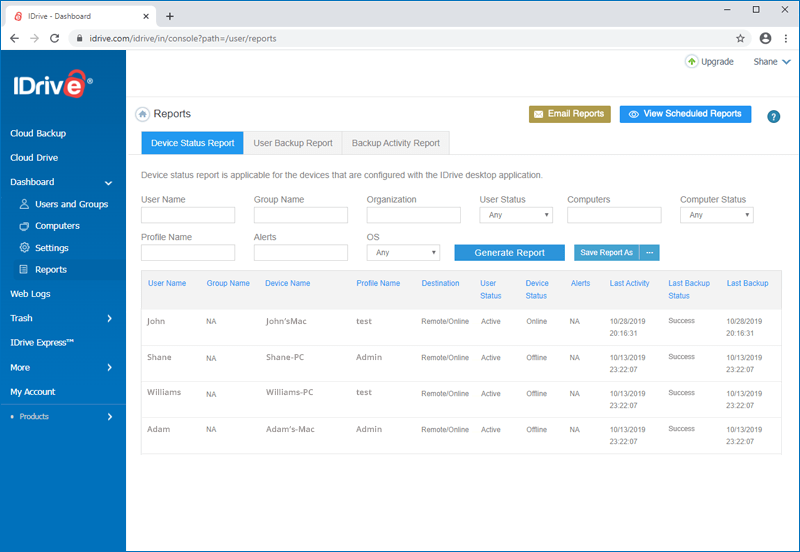Reload the page with refresh icon
The height and width of the screenshot is (552, 800).
55,38
